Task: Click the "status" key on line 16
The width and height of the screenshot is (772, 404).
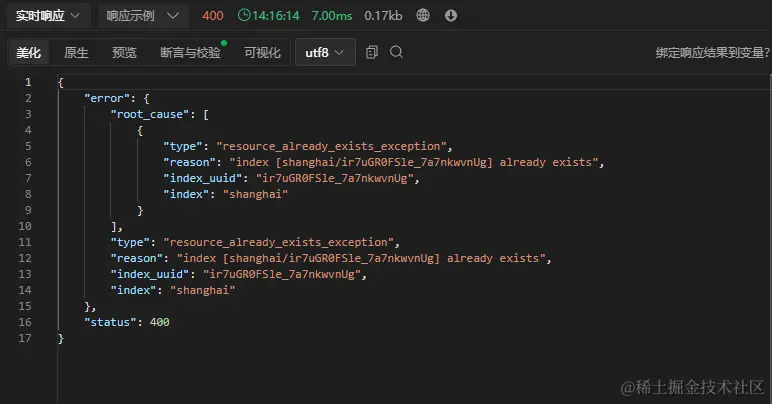Action: click(x=110, y=322)
